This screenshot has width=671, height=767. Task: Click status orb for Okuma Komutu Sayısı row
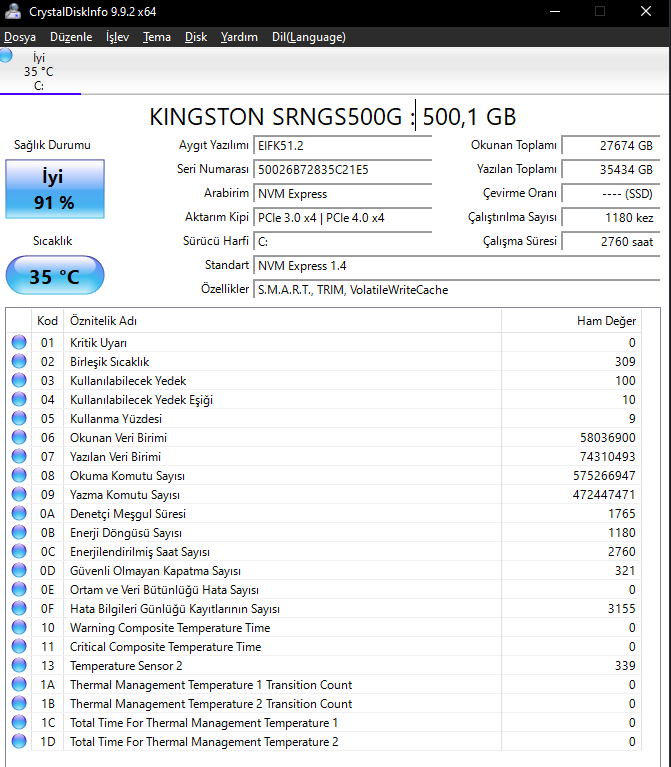click(x=19, y=475)
